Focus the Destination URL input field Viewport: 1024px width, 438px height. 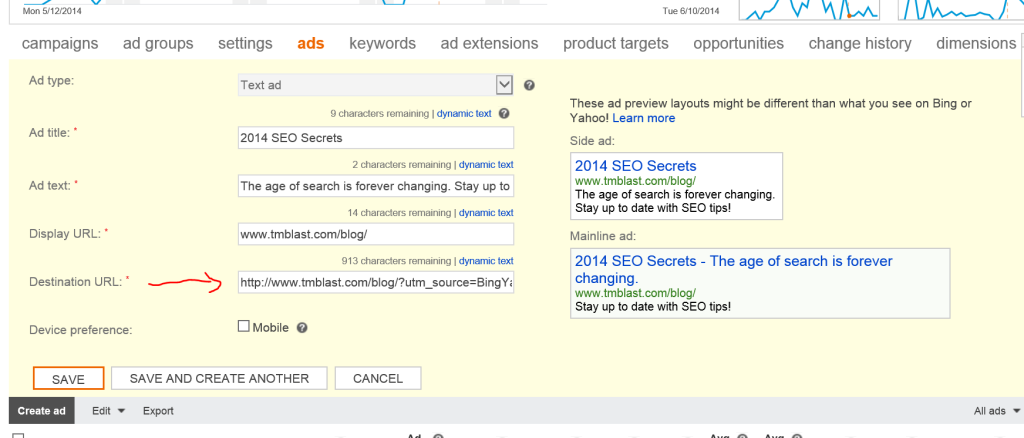coord(376,283)
